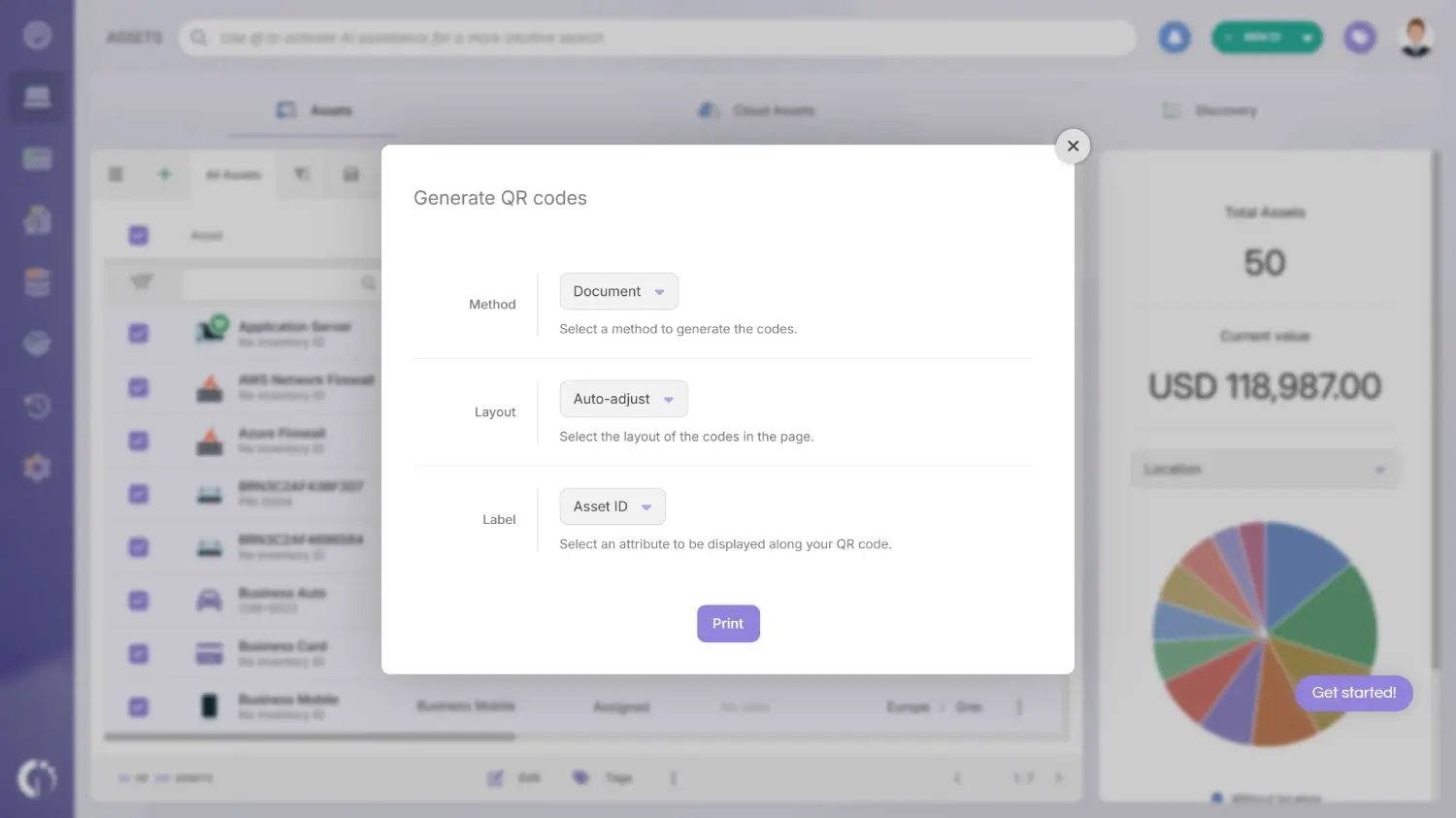Change the Layout from Auto-adjust
Image resolution: width=1456 pixels, height=818 pixels.
623,398
